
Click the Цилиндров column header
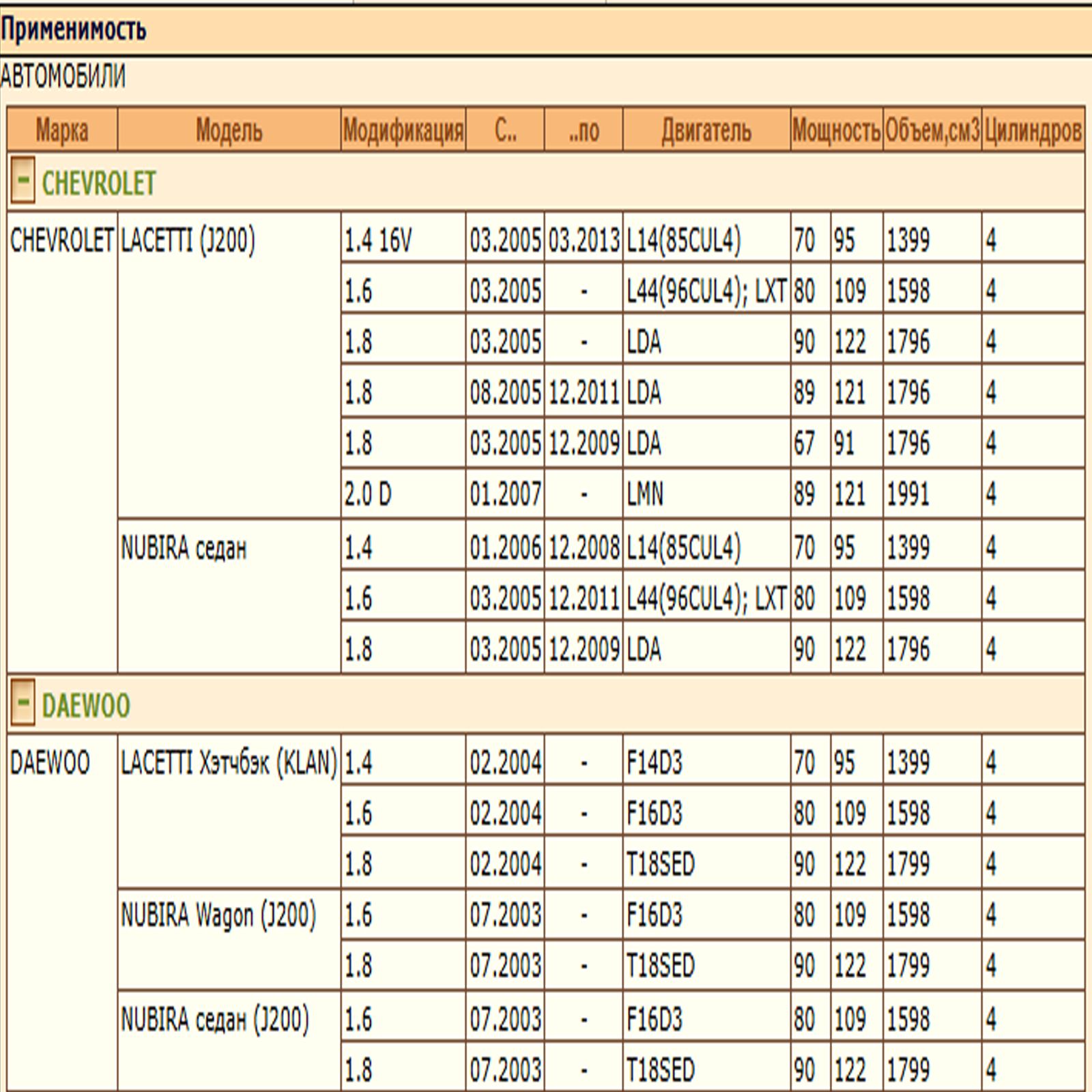pyautogui.click(x=1033, y=129)
